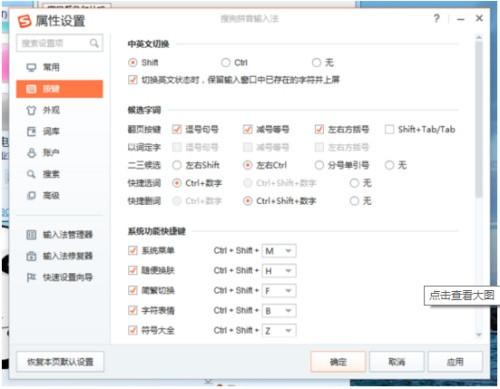
Task: Launch 输入法管理器 from the sidebar
Action: tap(59, 235)
